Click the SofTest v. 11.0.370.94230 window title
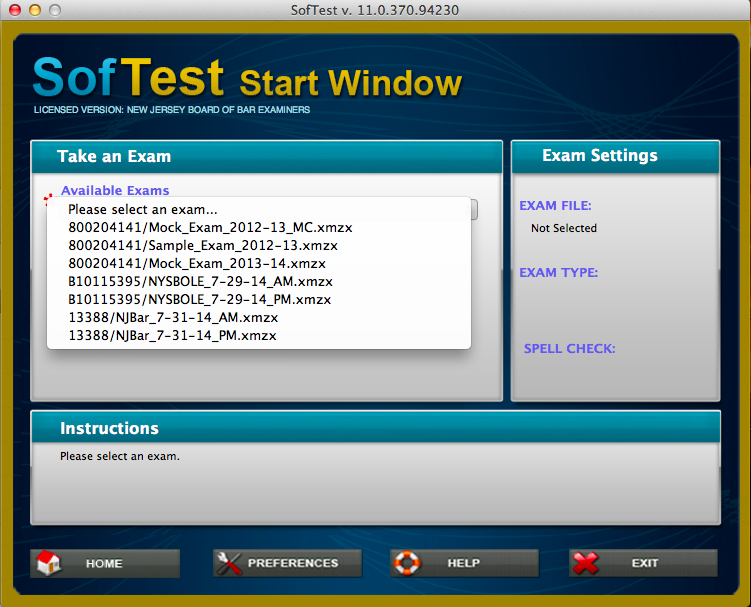The width and height of the screenshot is (751, 607). point(375,10)
